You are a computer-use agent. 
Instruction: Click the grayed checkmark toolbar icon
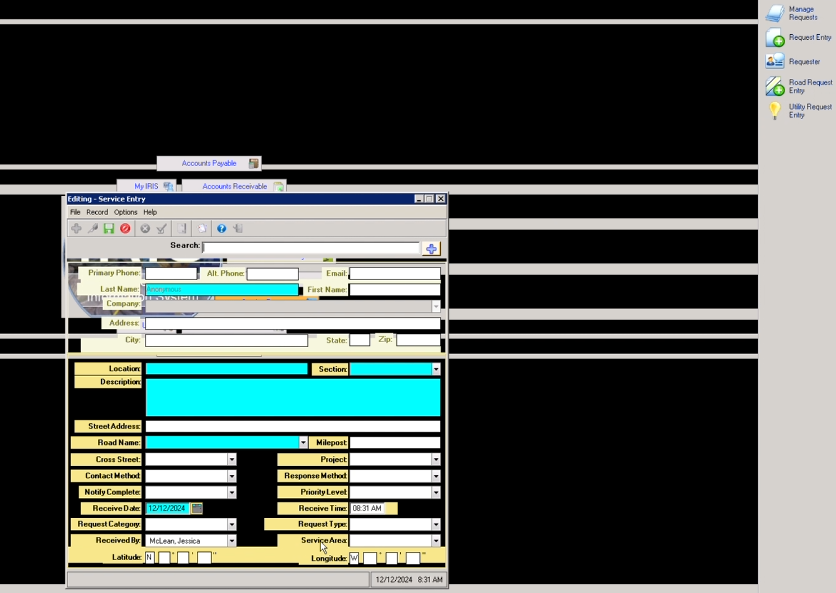tap(162, 229)
